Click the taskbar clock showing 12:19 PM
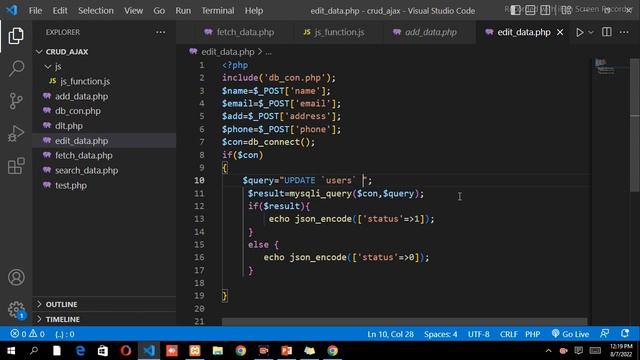This screenshot has height=360, width=640. tap(621, 351)
